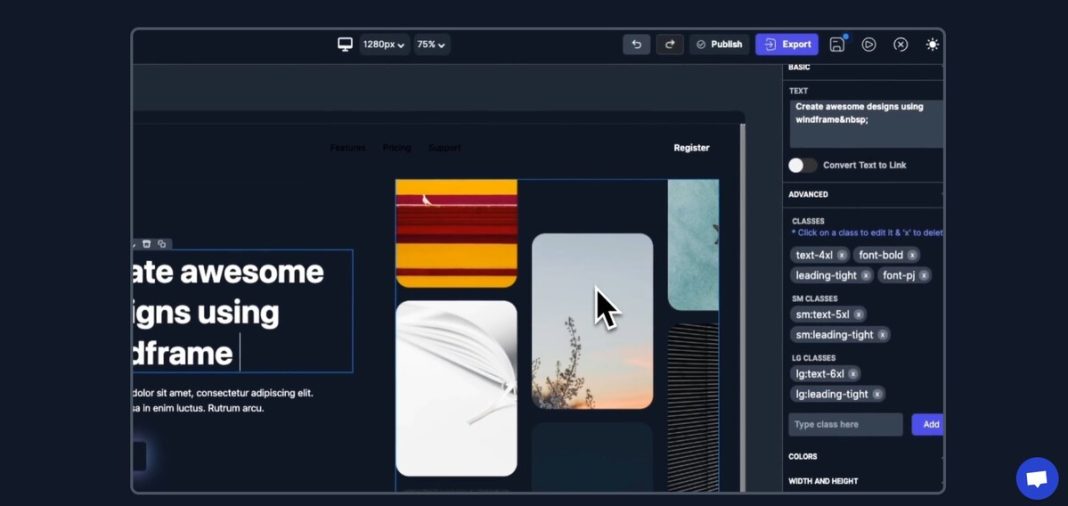Click the lorem ipsum paragraph text

[x=223, y=400]
